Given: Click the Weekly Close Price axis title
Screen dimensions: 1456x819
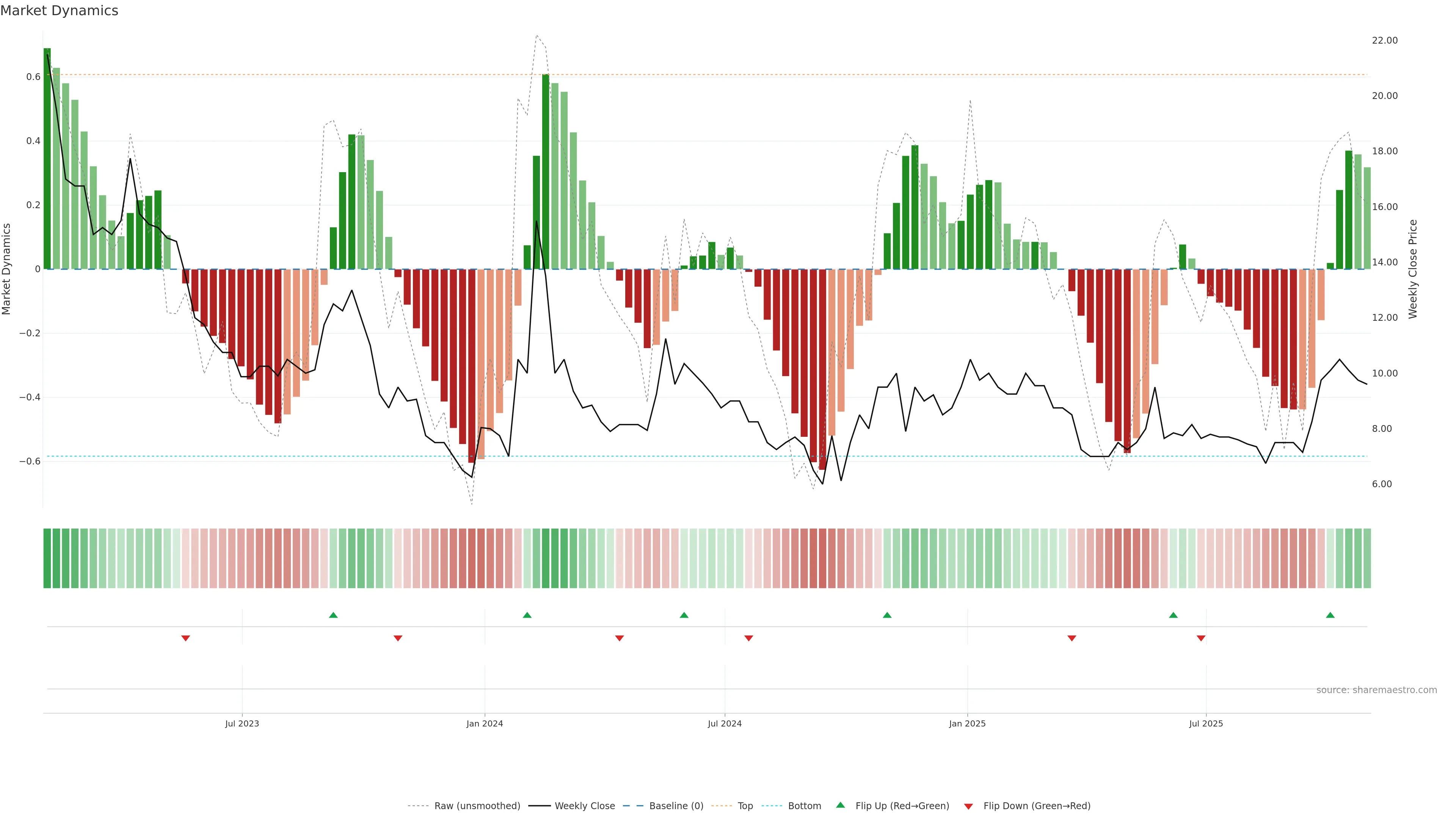Looking at the screenshot, I should (x=1413, y=269).
